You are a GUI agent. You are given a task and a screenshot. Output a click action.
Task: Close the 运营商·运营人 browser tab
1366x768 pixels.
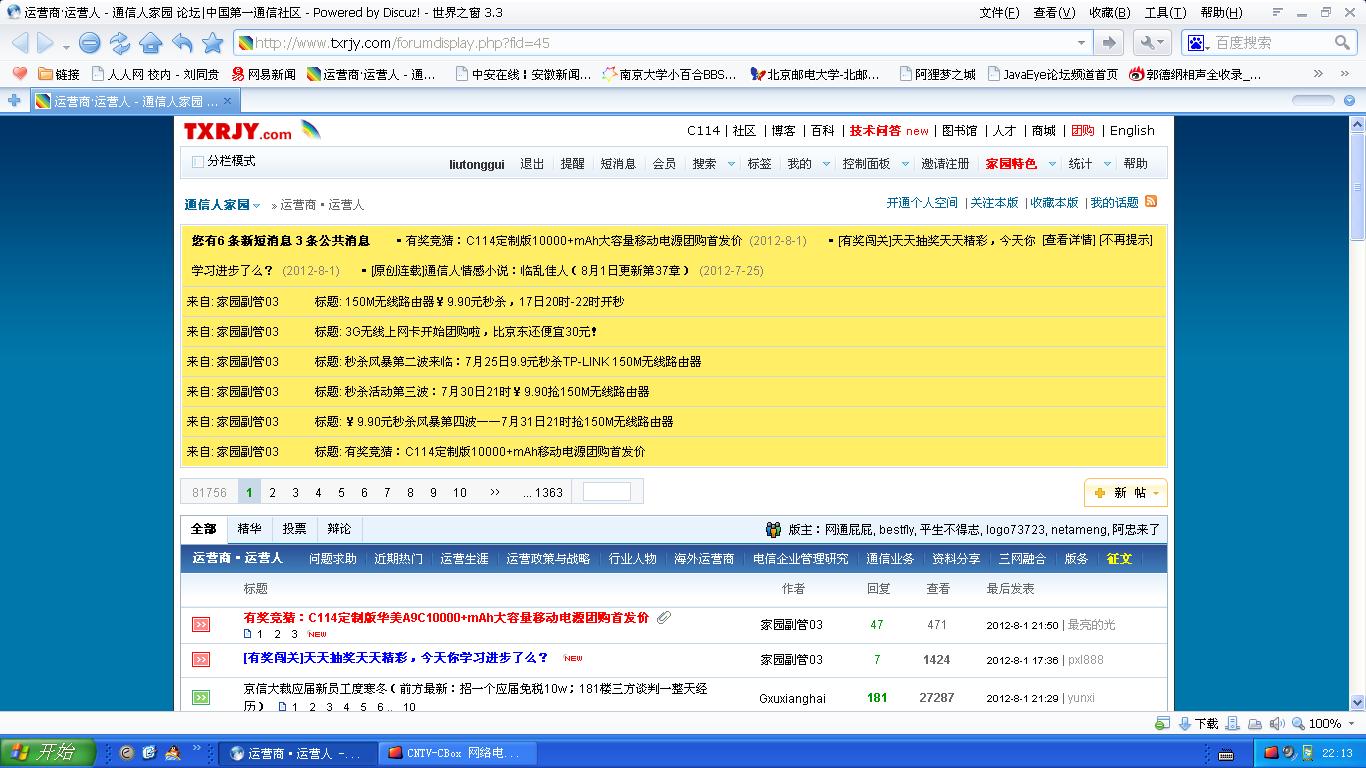click(x=227, y=101)
